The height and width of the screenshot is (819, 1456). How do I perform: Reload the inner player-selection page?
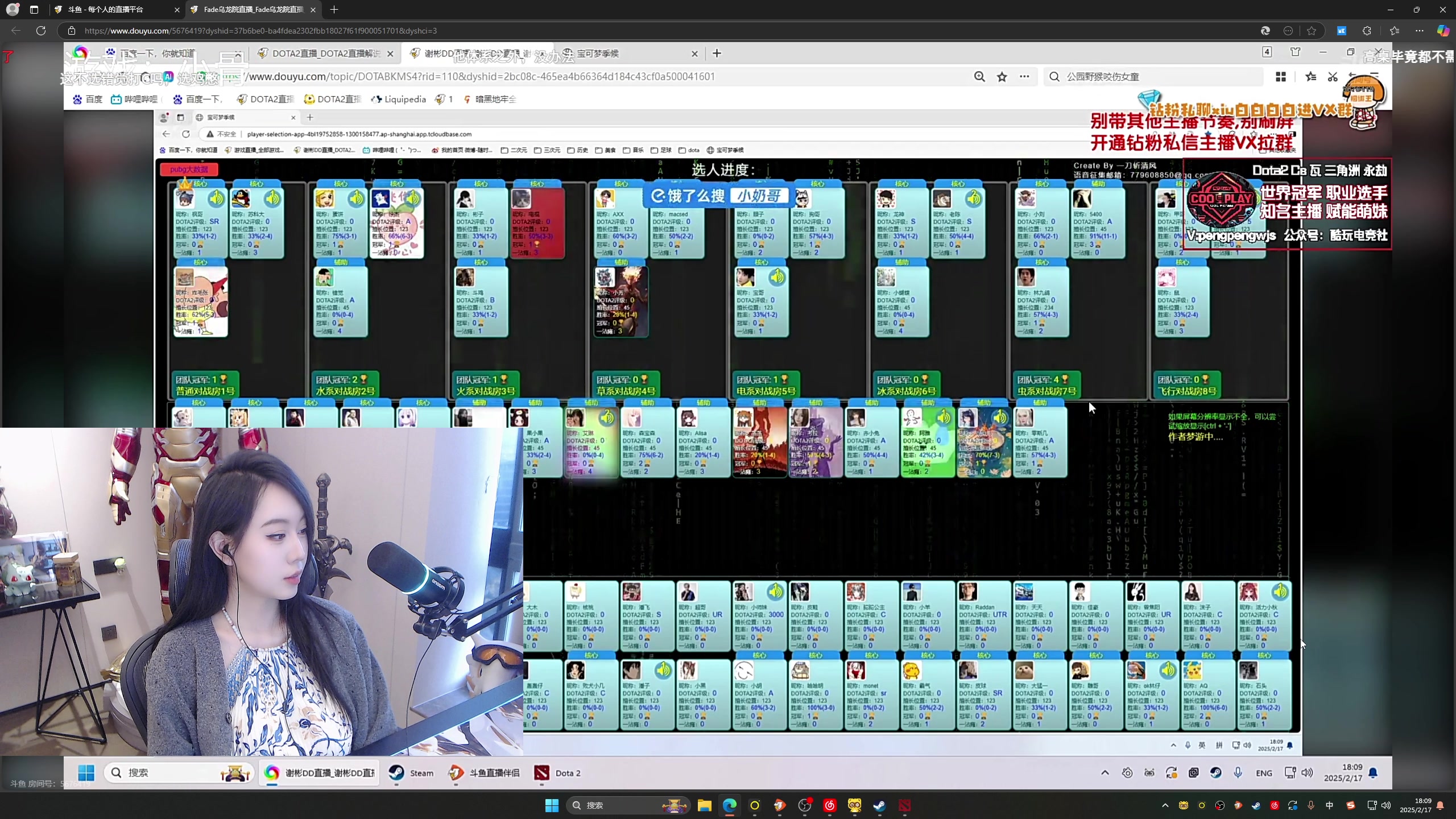tap(185, 134)
